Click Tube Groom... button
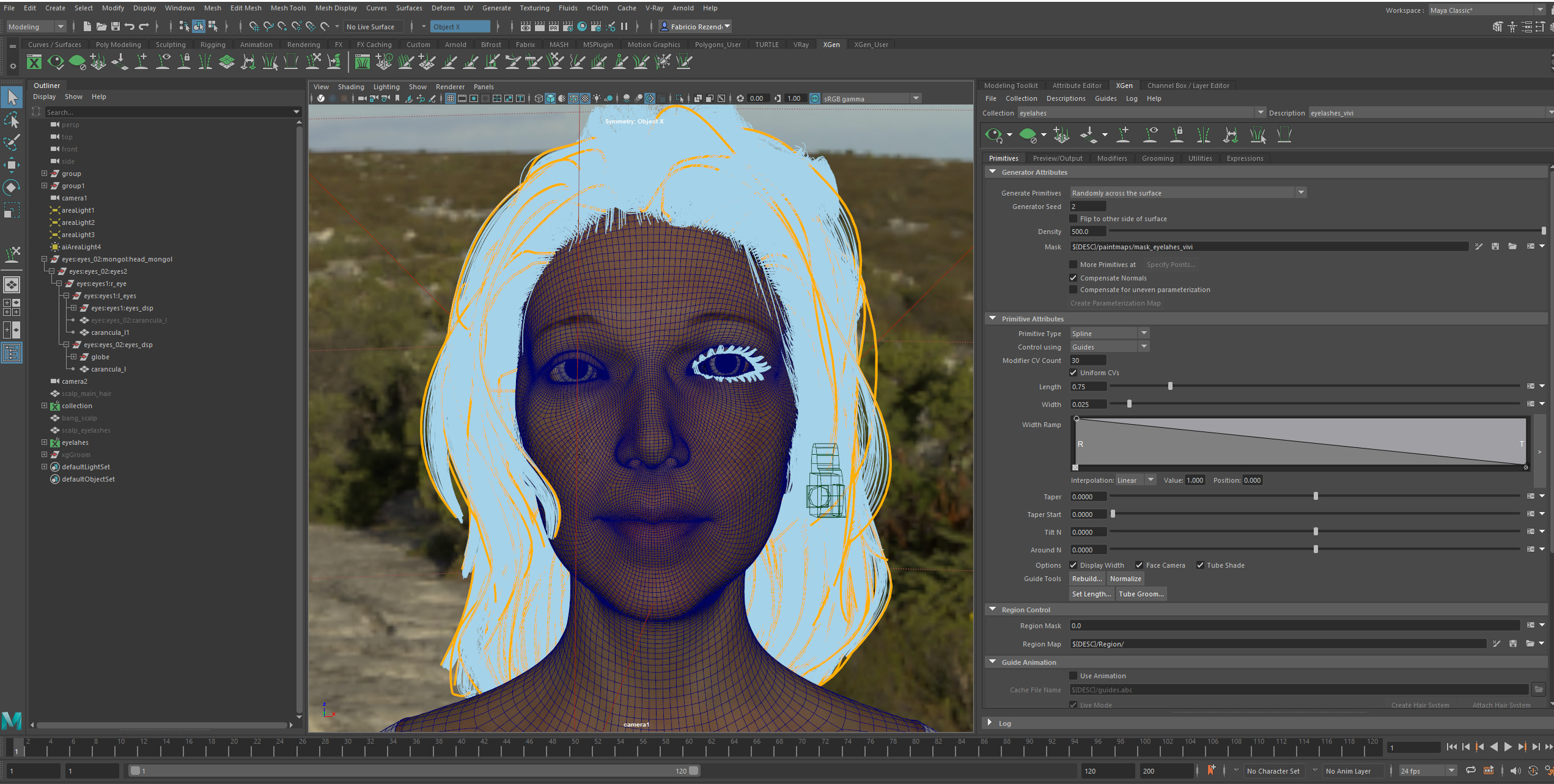The width and height of the screenshot is (1554, 784). tap(1141, 594)
